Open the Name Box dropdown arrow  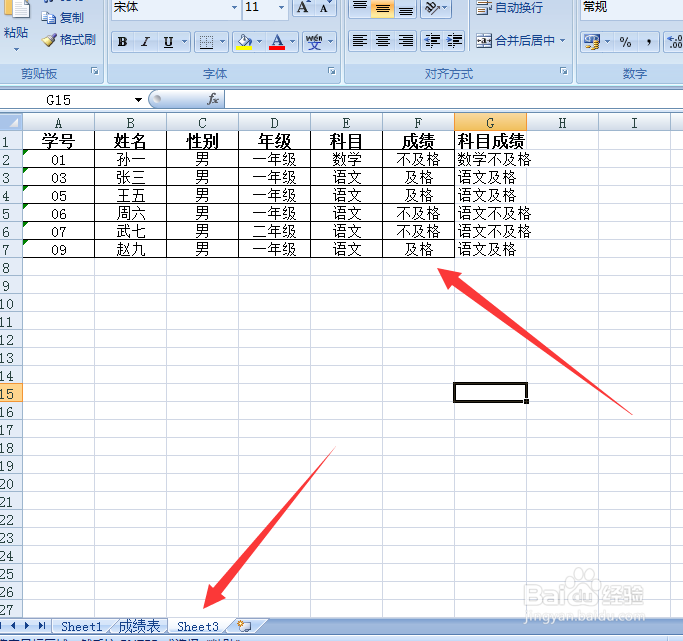point(139,100)
